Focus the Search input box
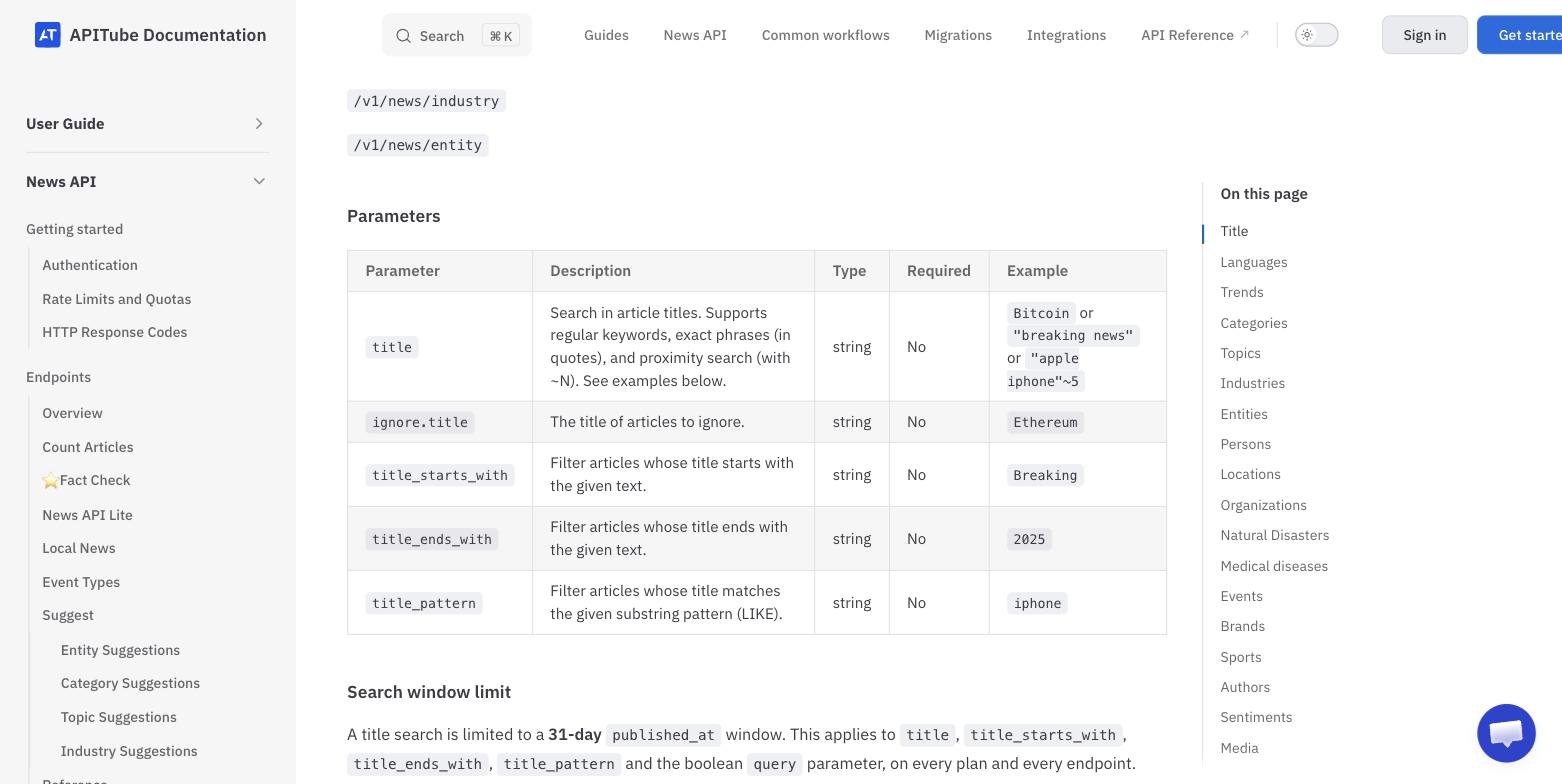 [x=457, y=36]
